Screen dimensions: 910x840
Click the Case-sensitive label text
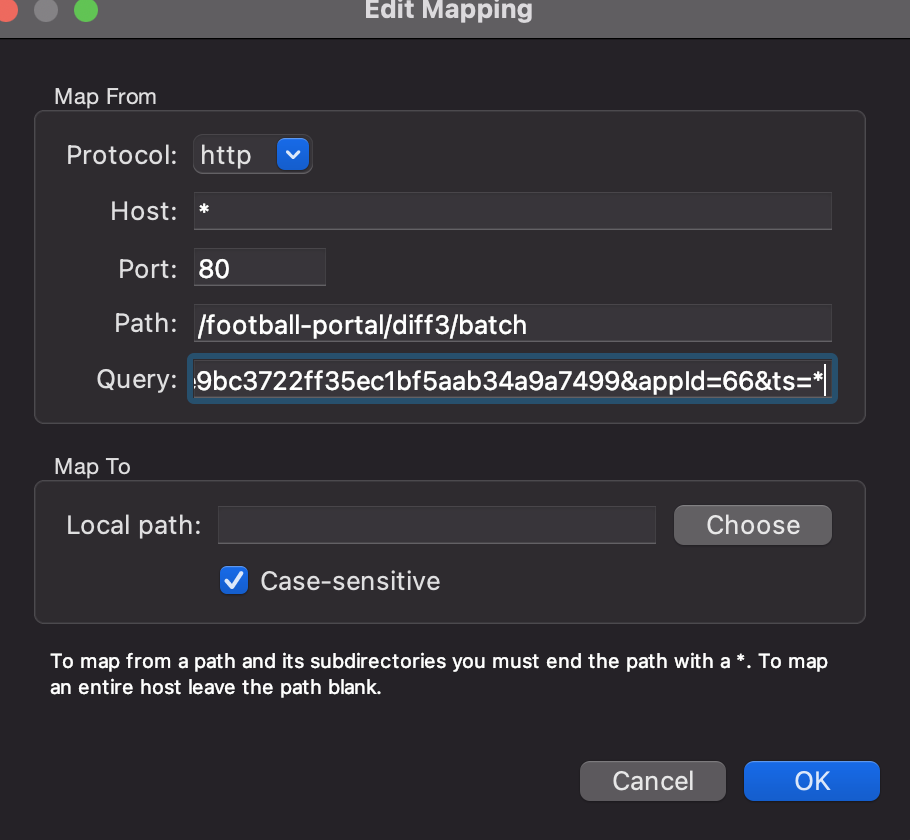(349, 581)
